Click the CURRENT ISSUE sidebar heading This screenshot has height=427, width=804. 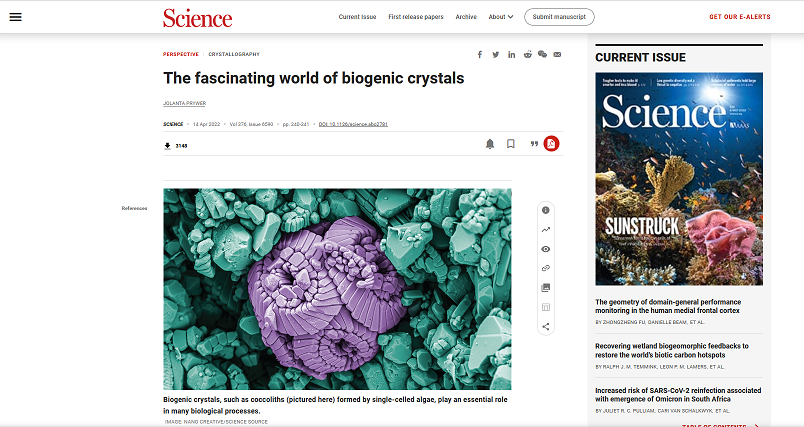click(x=640, y=57)
